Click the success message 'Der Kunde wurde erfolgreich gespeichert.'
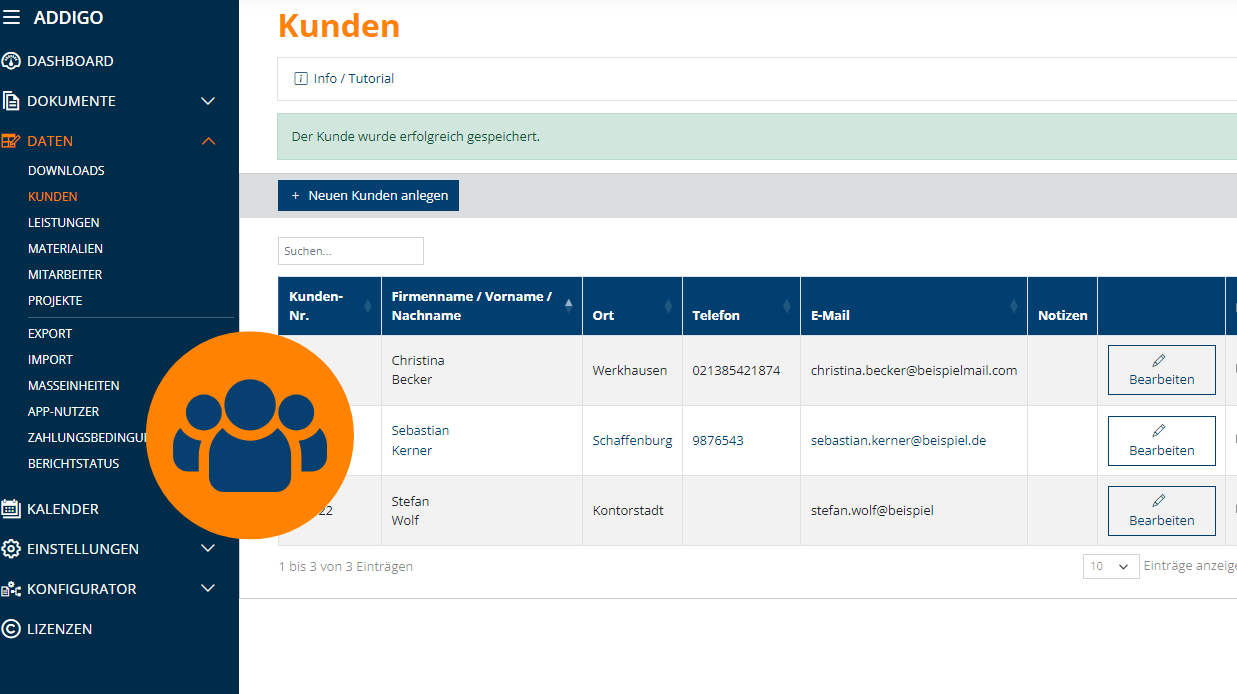 [415, 136]
